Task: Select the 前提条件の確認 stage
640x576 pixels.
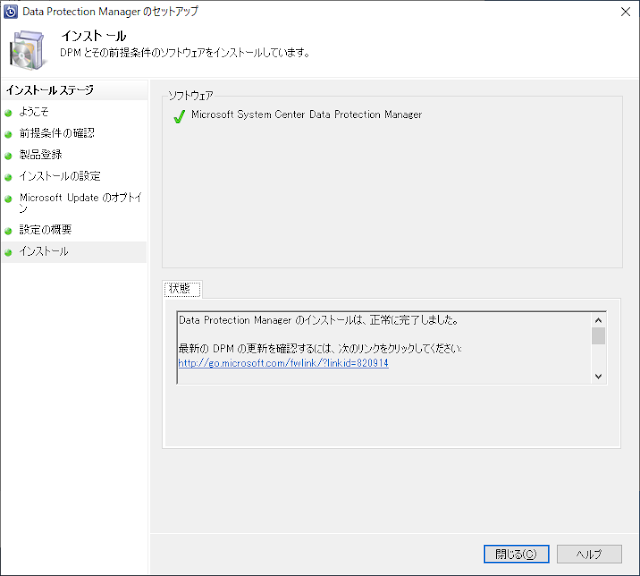Action: [57, 133]
